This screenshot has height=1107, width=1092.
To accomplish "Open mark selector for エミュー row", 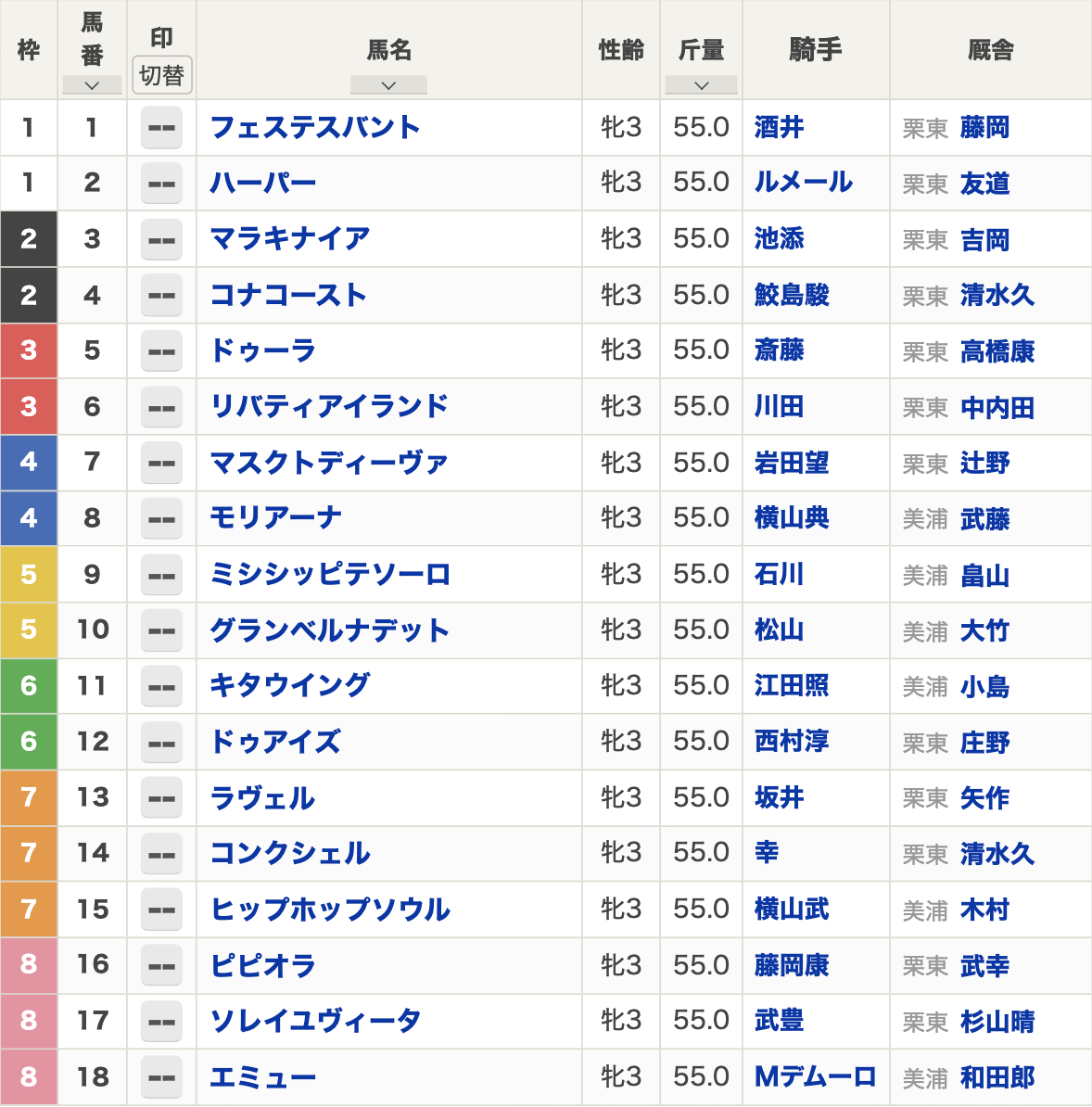I will (x=161, y=1077).
